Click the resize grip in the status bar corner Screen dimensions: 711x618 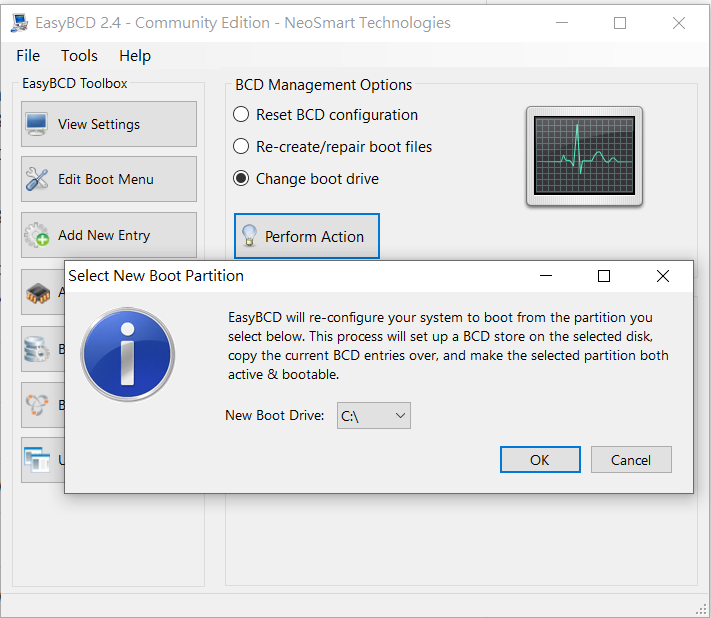point(701,609)
